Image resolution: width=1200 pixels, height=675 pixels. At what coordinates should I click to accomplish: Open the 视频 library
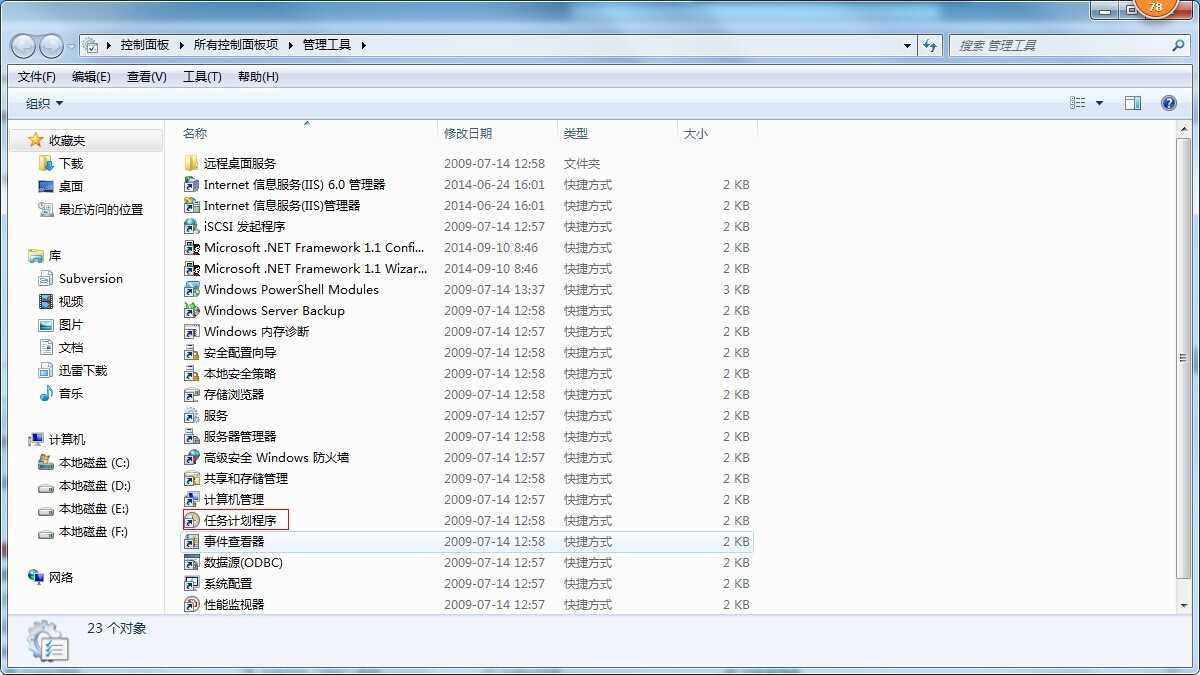71,301
